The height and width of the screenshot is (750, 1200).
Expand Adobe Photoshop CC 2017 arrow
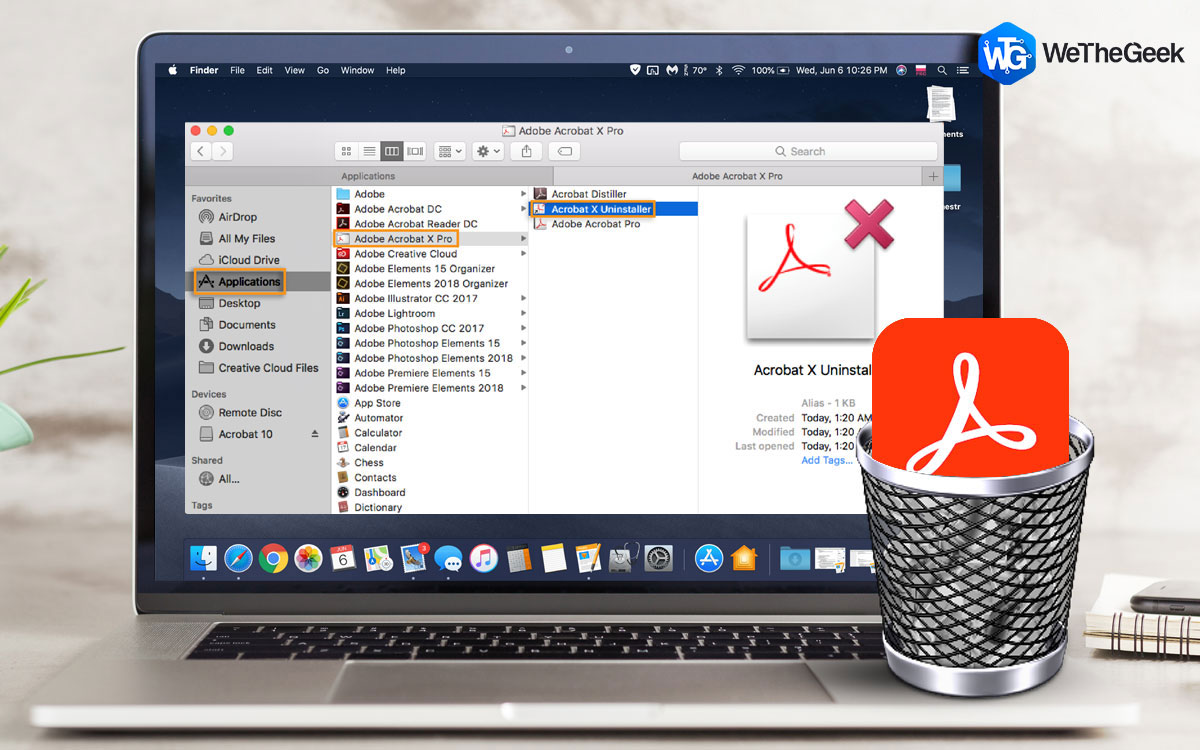click(523, 328)
